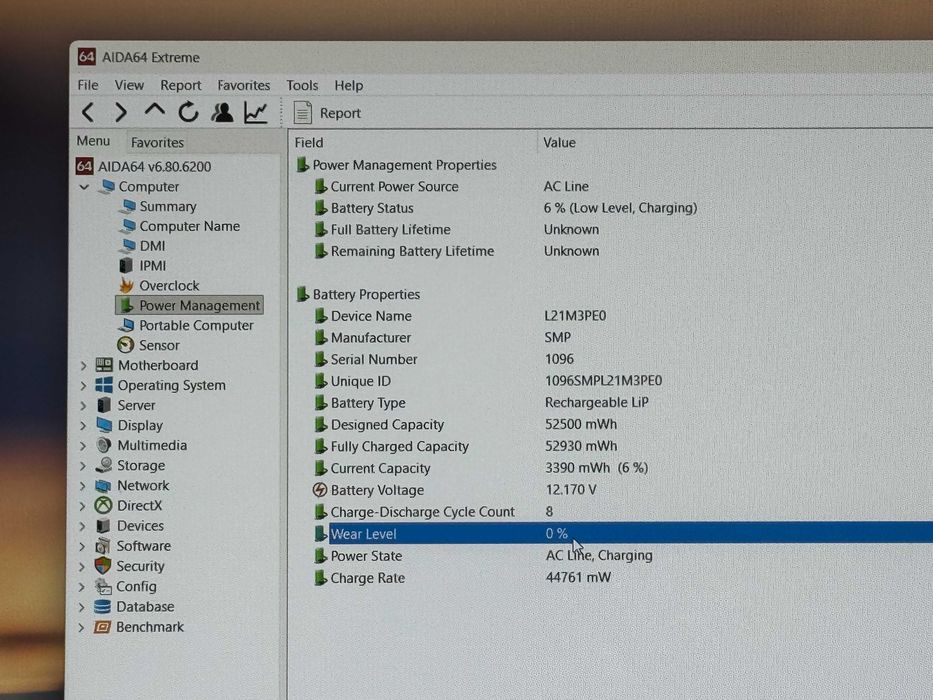Collapse the Computer tree node
This screenshot has width=933, height=700.
point(84,187)
